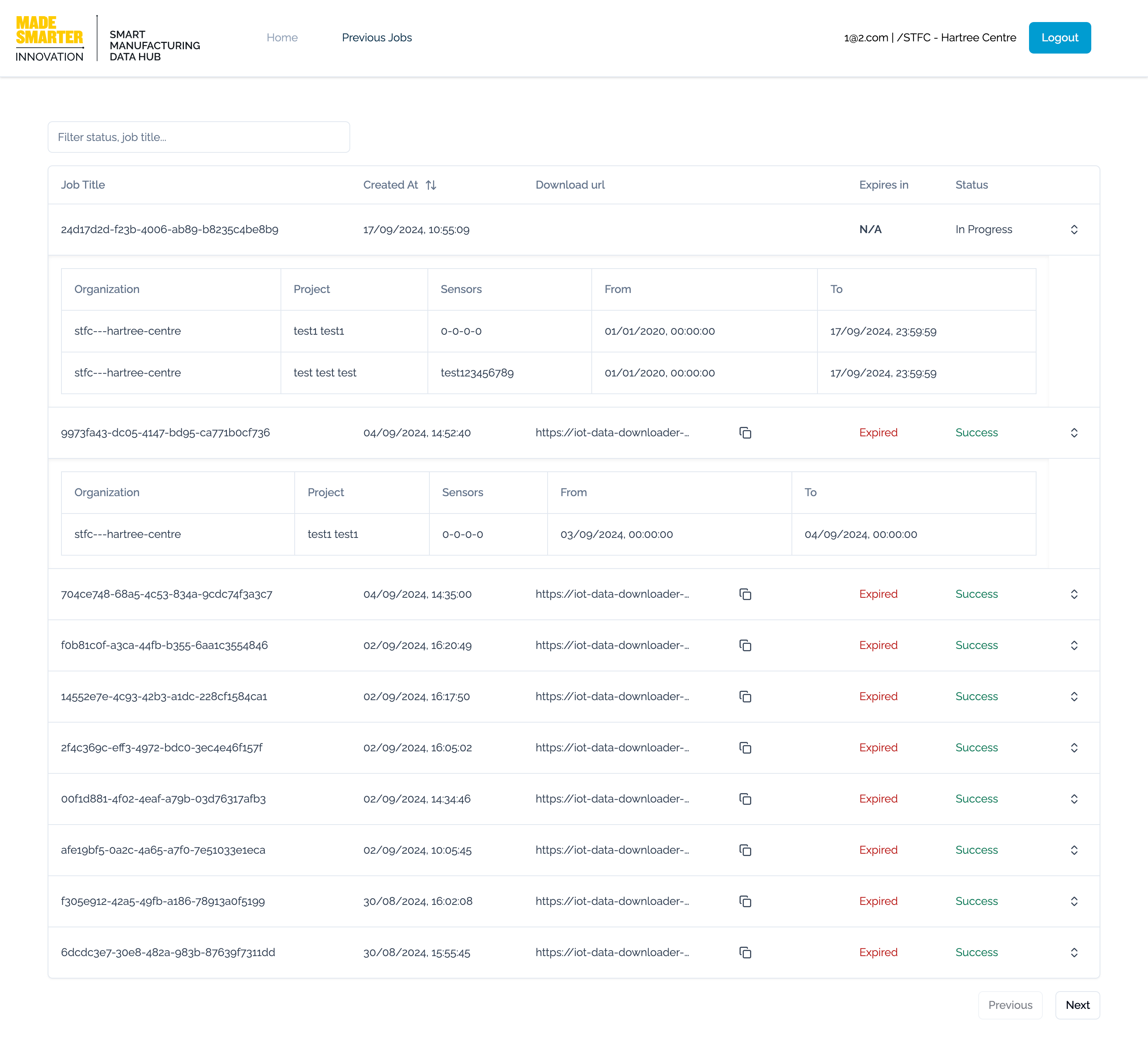Copy download URL for job 14552e7e
This screenshot has height=1064, width=1148.
tap(745, 697)
